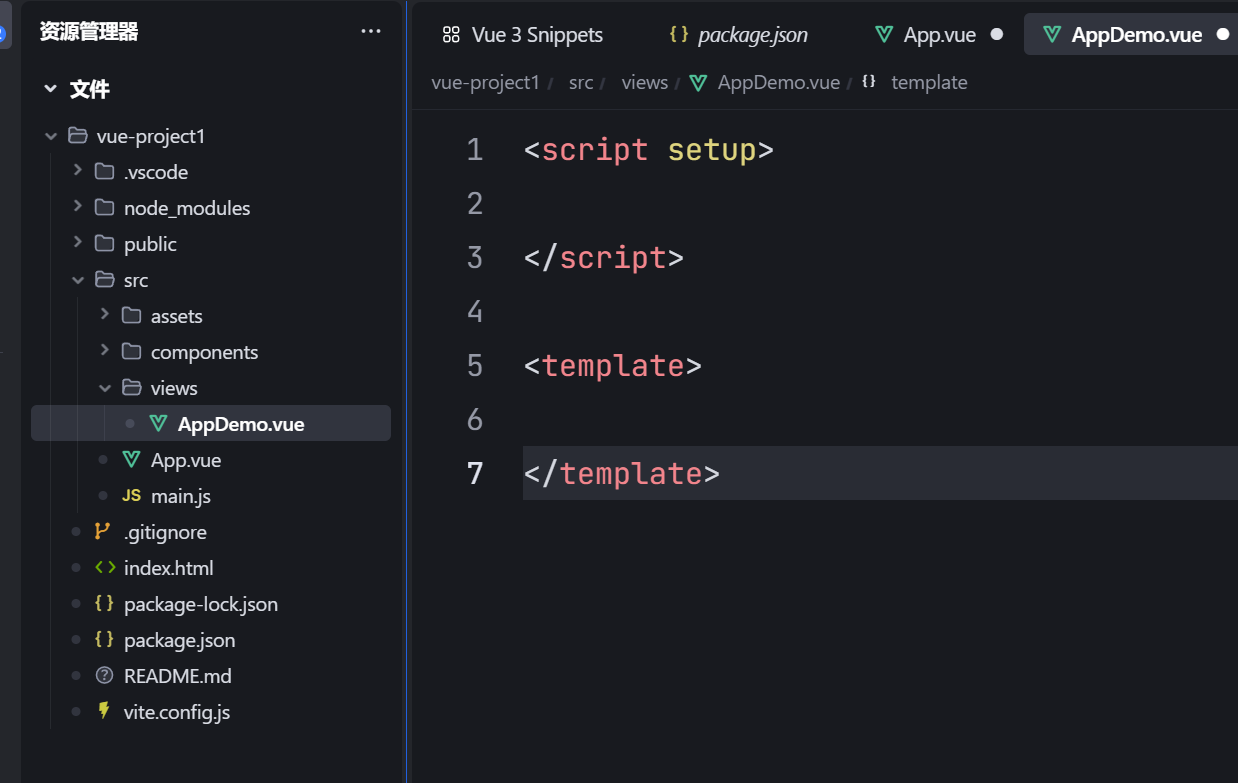Image resolution: width=1238 pixels, height=783 pixels.
Task: Expand the .vscode folder chevron
Action: click(x=78, y=171)
